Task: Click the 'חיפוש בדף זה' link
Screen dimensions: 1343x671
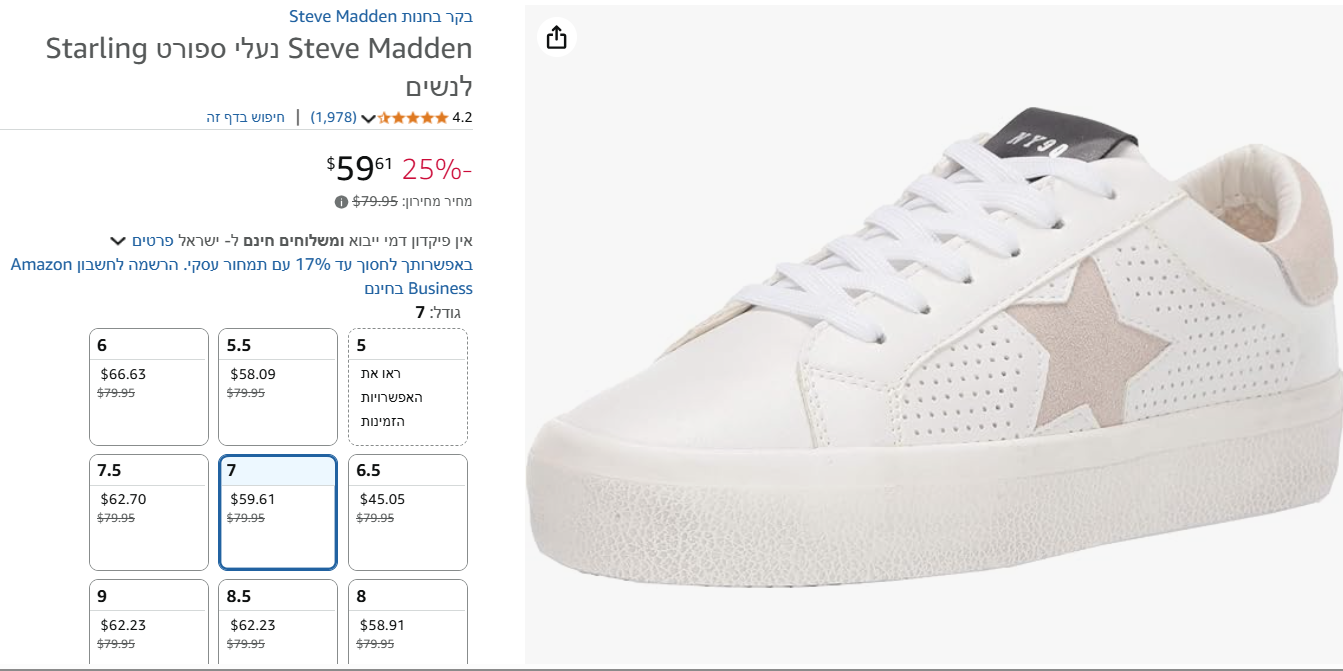Action: point(246,117)
